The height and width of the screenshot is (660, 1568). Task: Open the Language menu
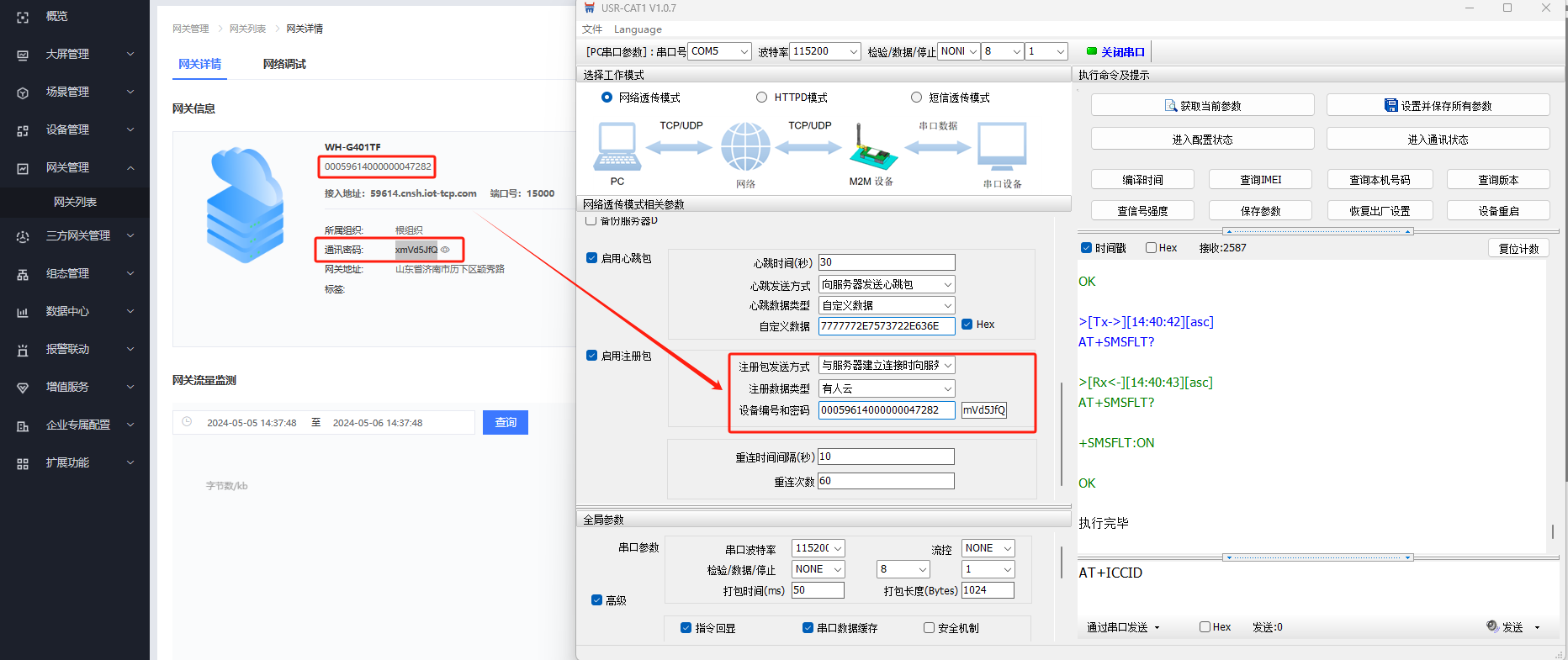(x=638, y=29)
